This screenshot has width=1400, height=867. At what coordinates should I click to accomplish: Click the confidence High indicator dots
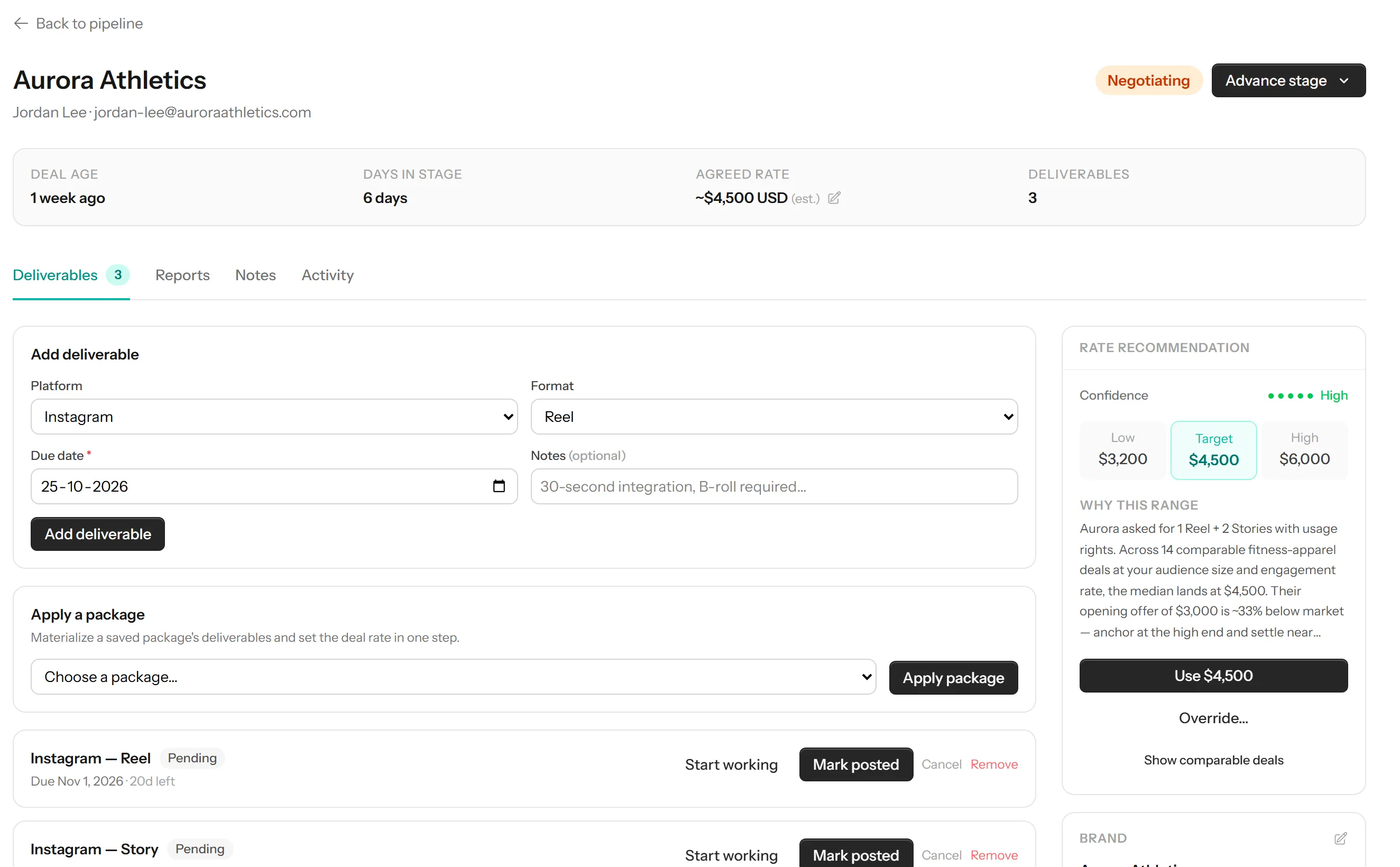tap(1290, 396)
